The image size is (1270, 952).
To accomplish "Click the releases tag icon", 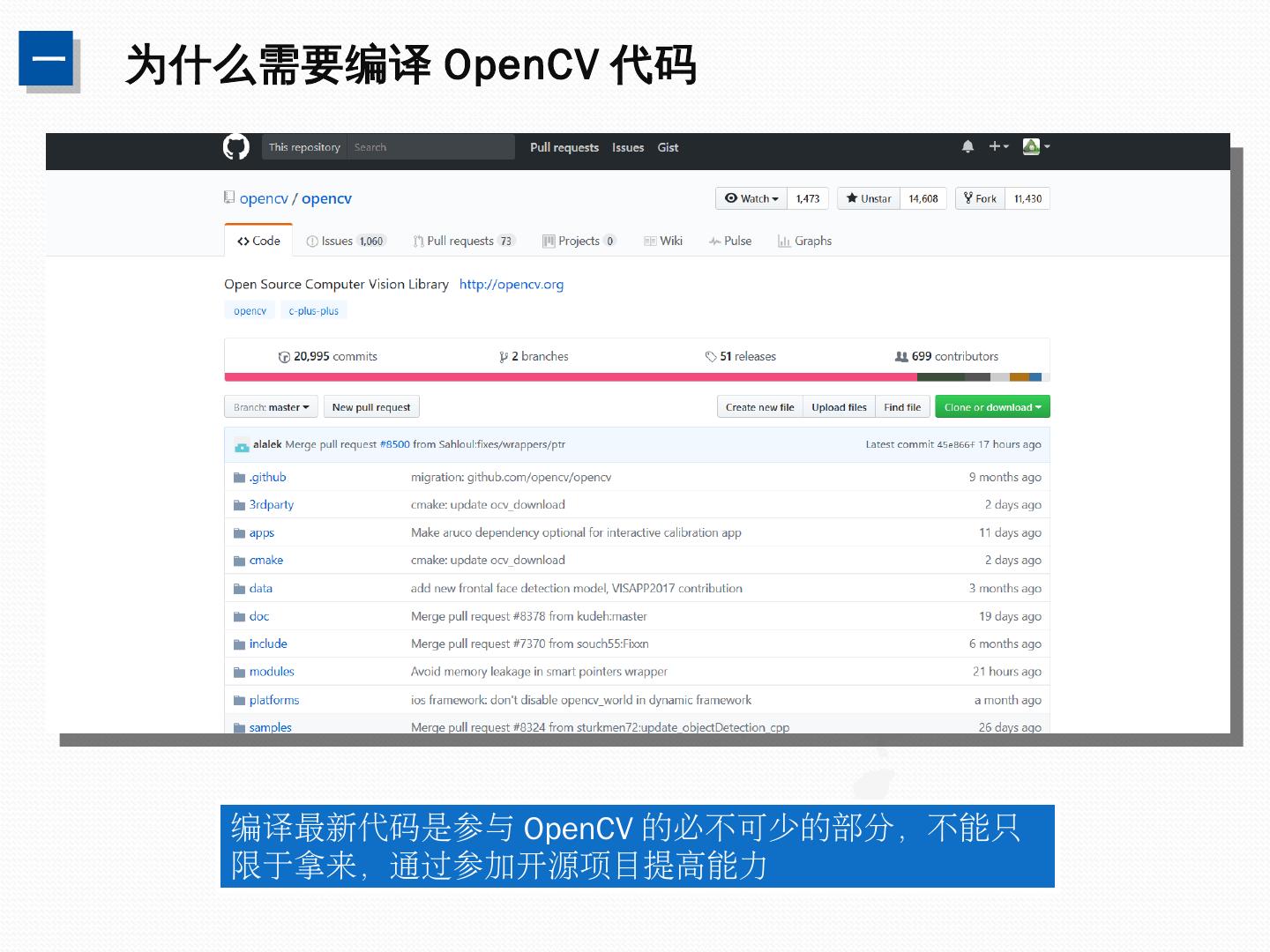I will click(710, 357).
